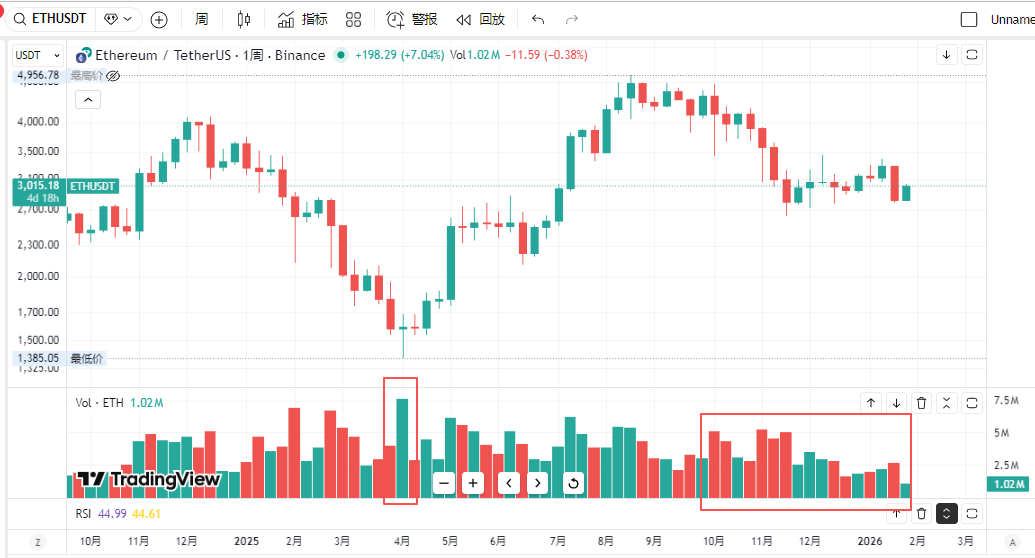1035x558 pixels.
Task: Click the 1.02M volume axis label
Action: pos(1009,484)
